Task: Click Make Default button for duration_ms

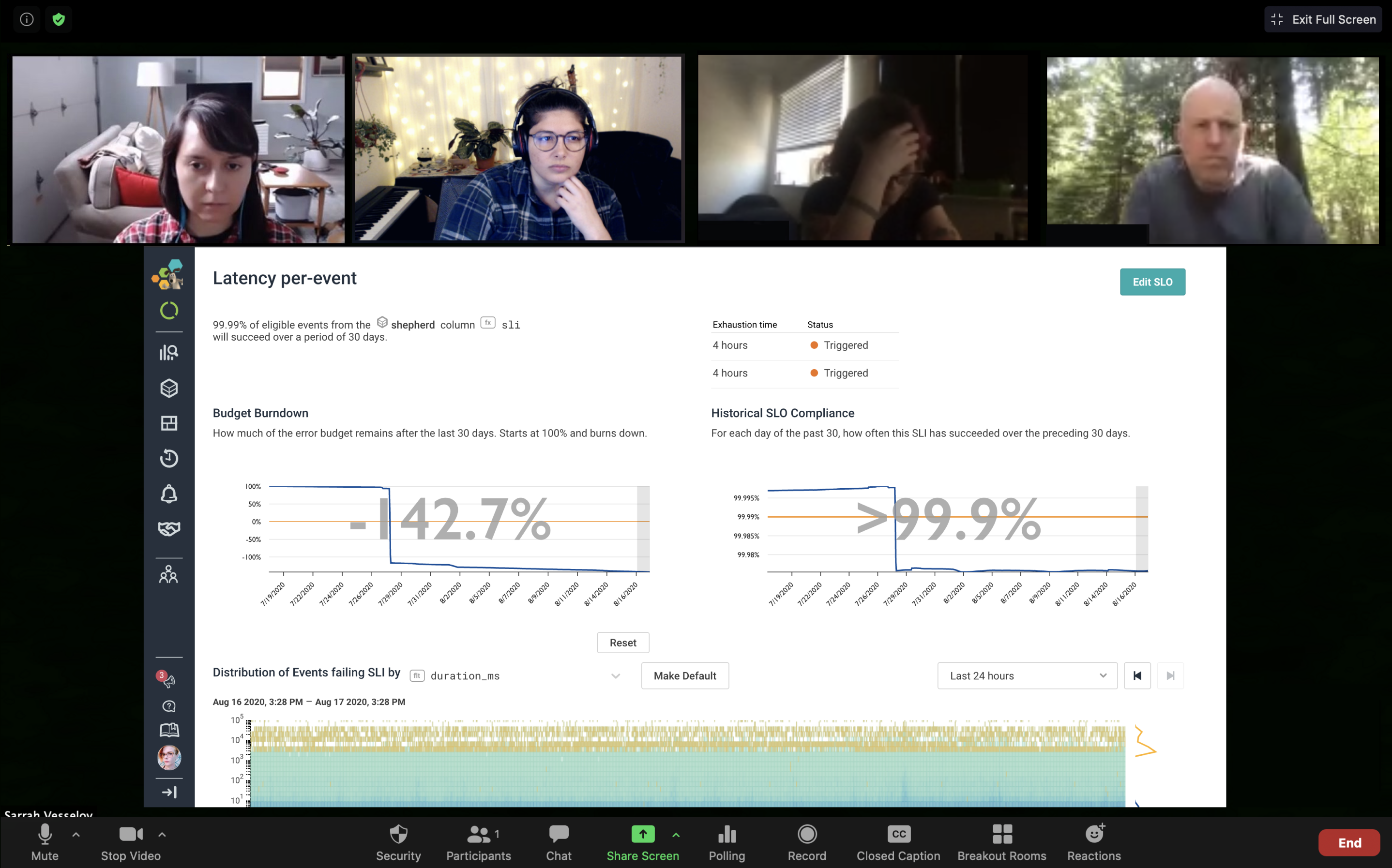Action: coord(685,675)
